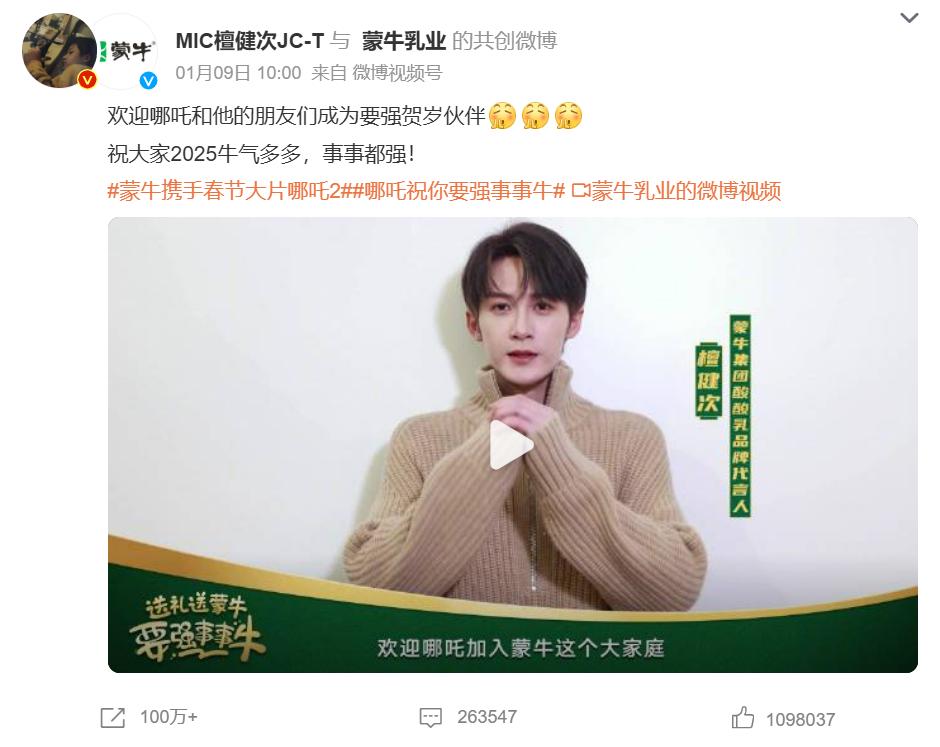940x747 pixels.
Task: Click the blue V verification badge
Action: [148, 80]
